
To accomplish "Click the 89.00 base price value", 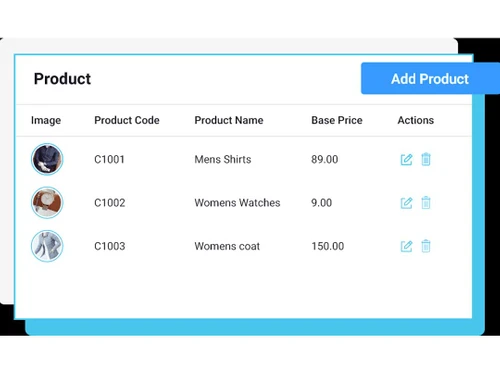I will [325, 159].
